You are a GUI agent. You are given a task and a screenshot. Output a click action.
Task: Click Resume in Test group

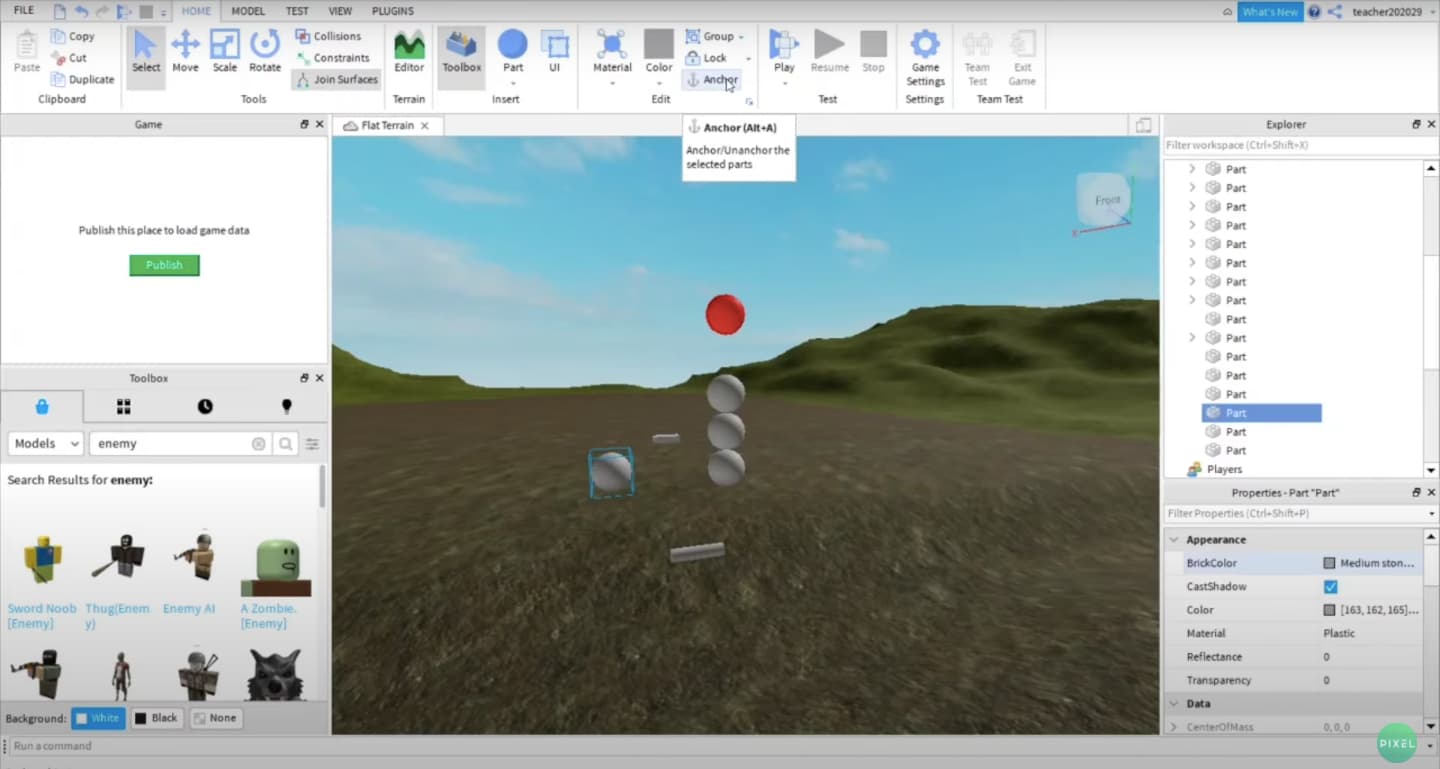click(x=829, y=52)
